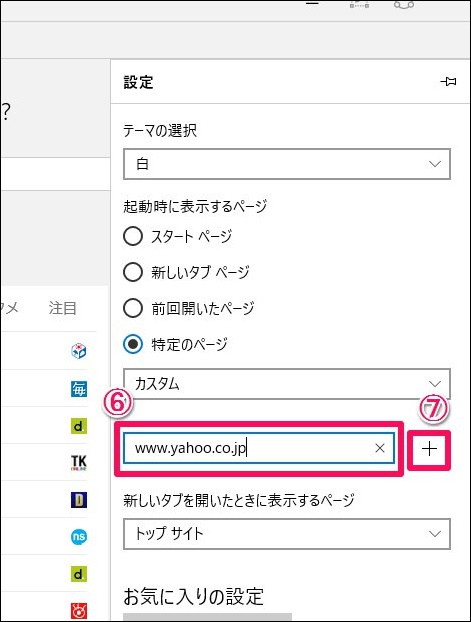Clear the www.yahoo.co.jp URL field

click(x=380, y=448)
